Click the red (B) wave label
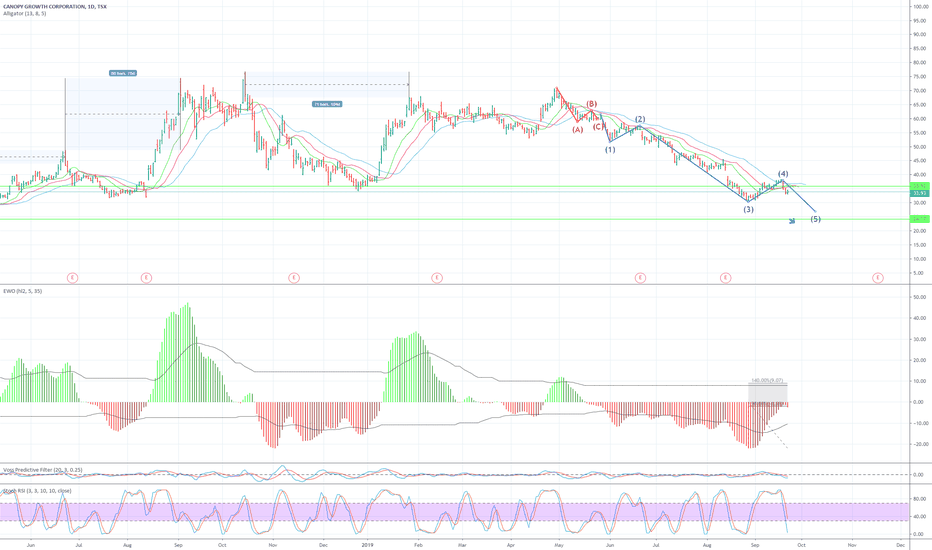The image size is (932, 550). [591, 104]
